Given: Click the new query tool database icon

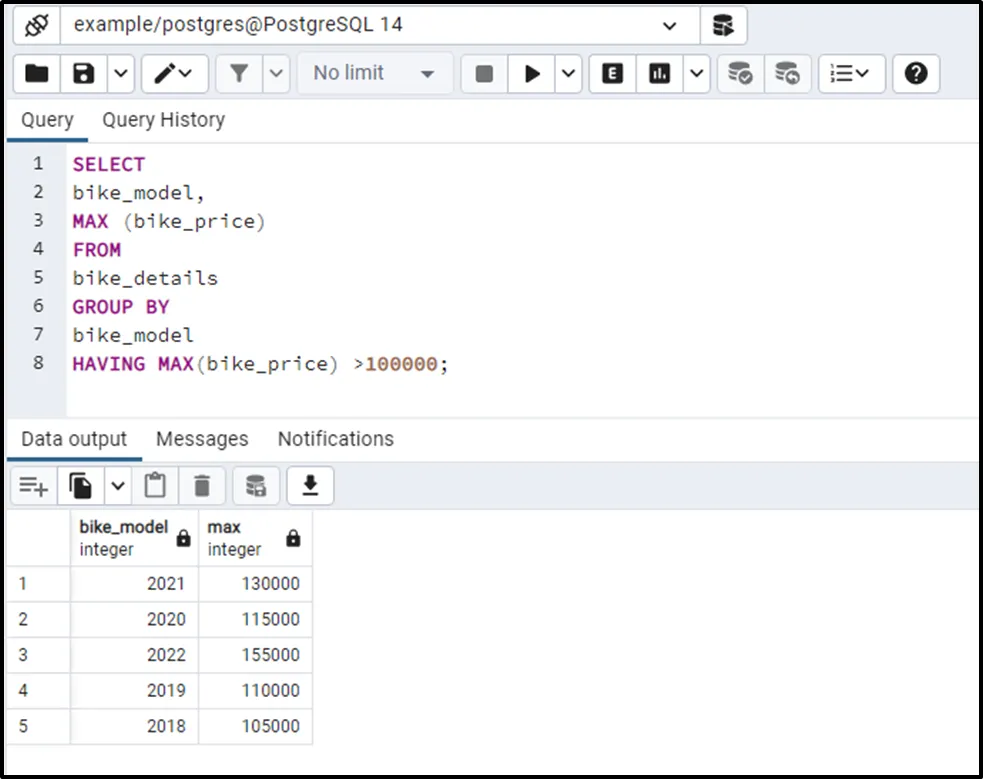Looking at the screenshot, I should [x=722, y=25].
